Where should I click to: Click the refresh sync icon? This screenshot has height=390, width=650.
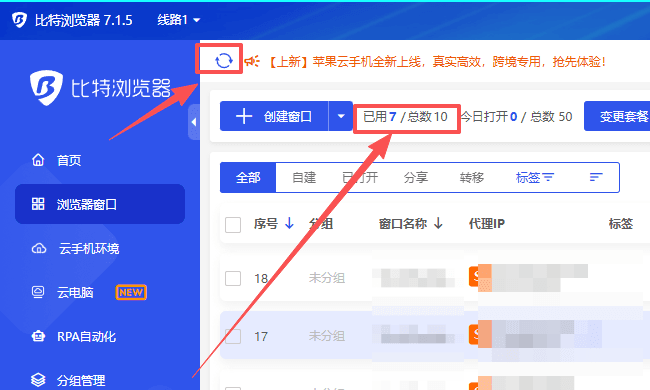(224, 61)
